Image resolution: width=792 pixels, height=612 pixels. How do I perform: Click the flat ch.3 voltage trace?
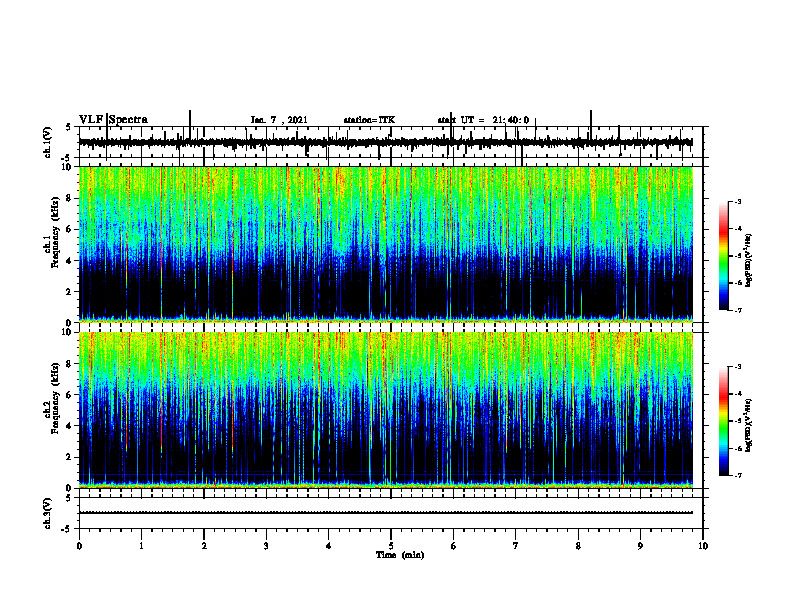[386, 513]
